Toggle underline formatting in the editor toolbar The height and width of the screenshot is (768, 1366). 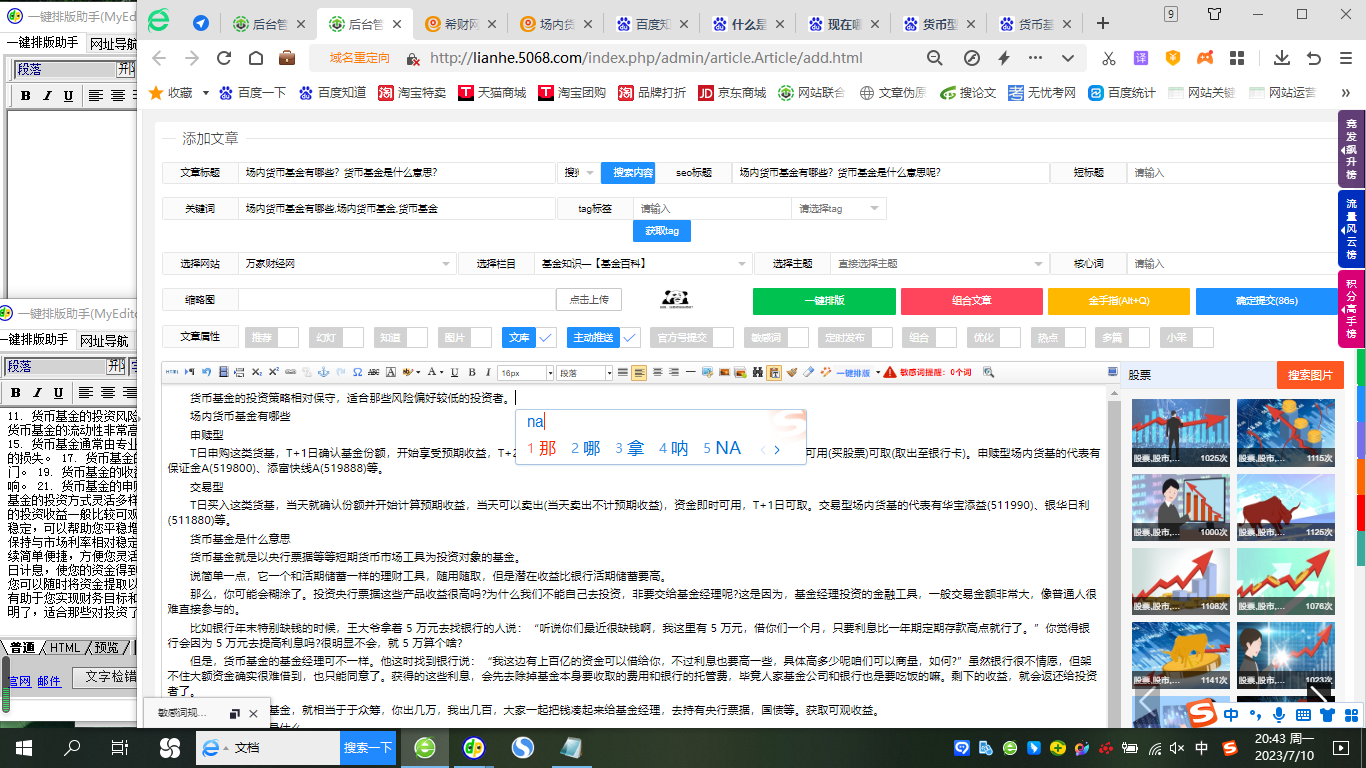tap(453, 373)
